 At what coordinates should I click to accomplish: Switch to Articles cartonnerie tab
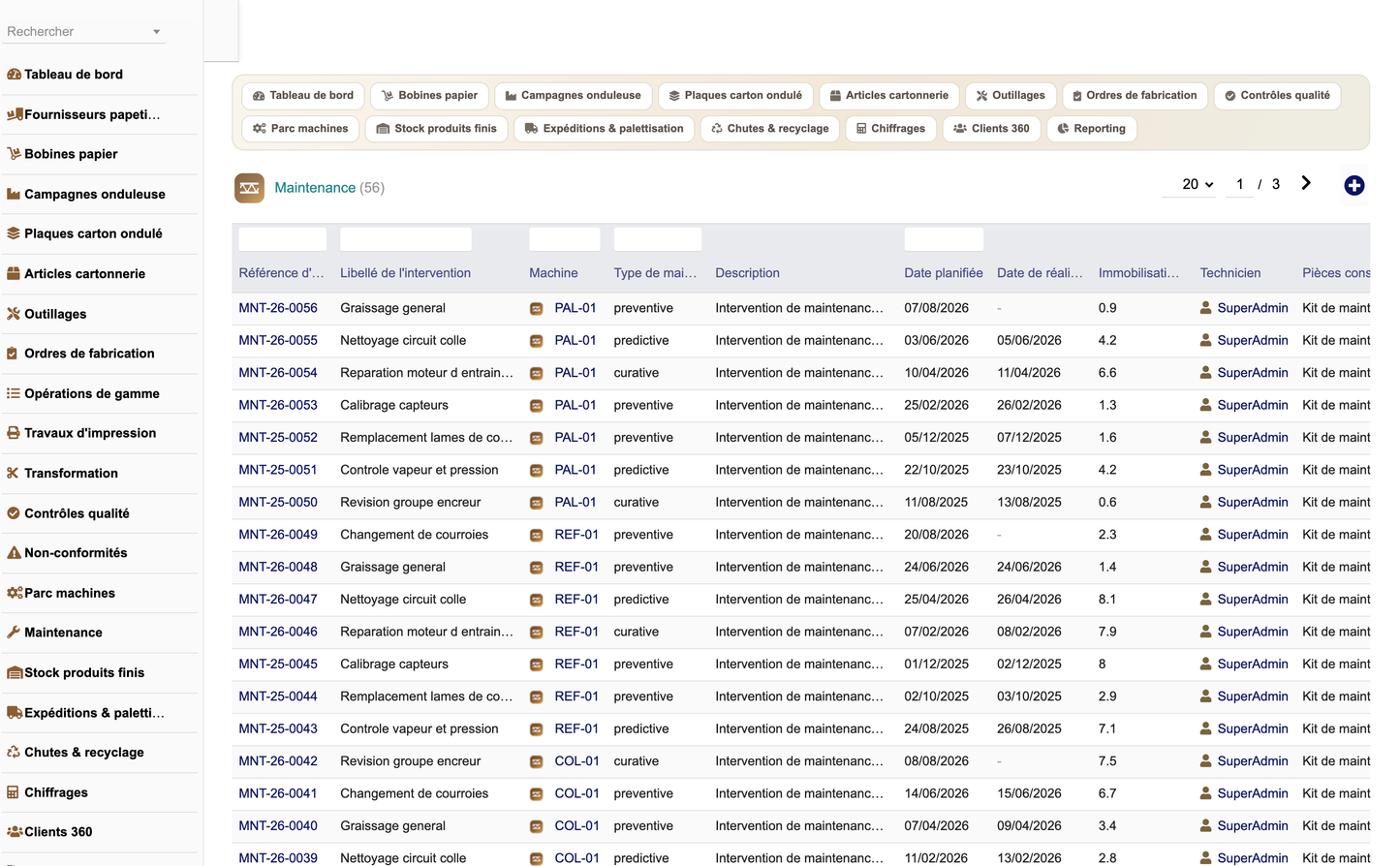tap(888, 96)
